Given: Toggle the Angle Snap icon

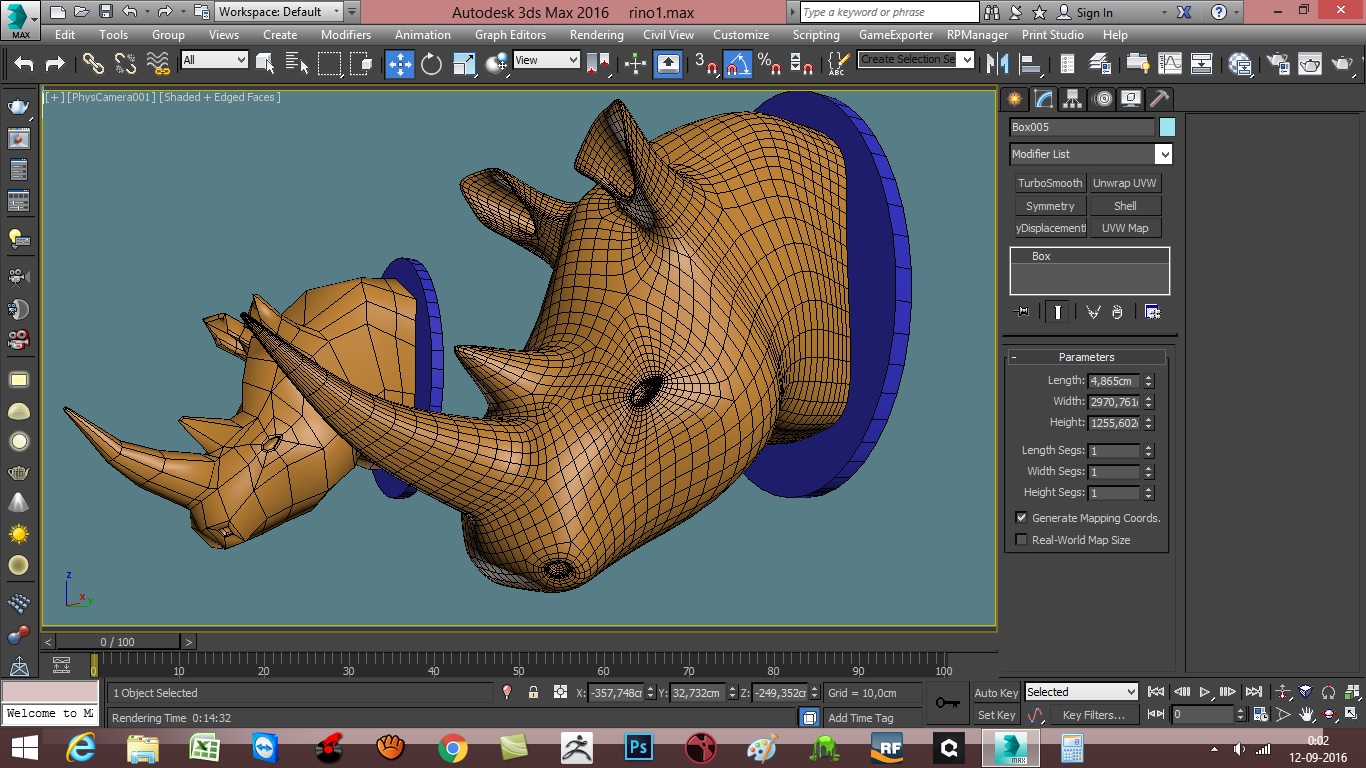Looking at the screenshot, I should (x=738, y=64).
